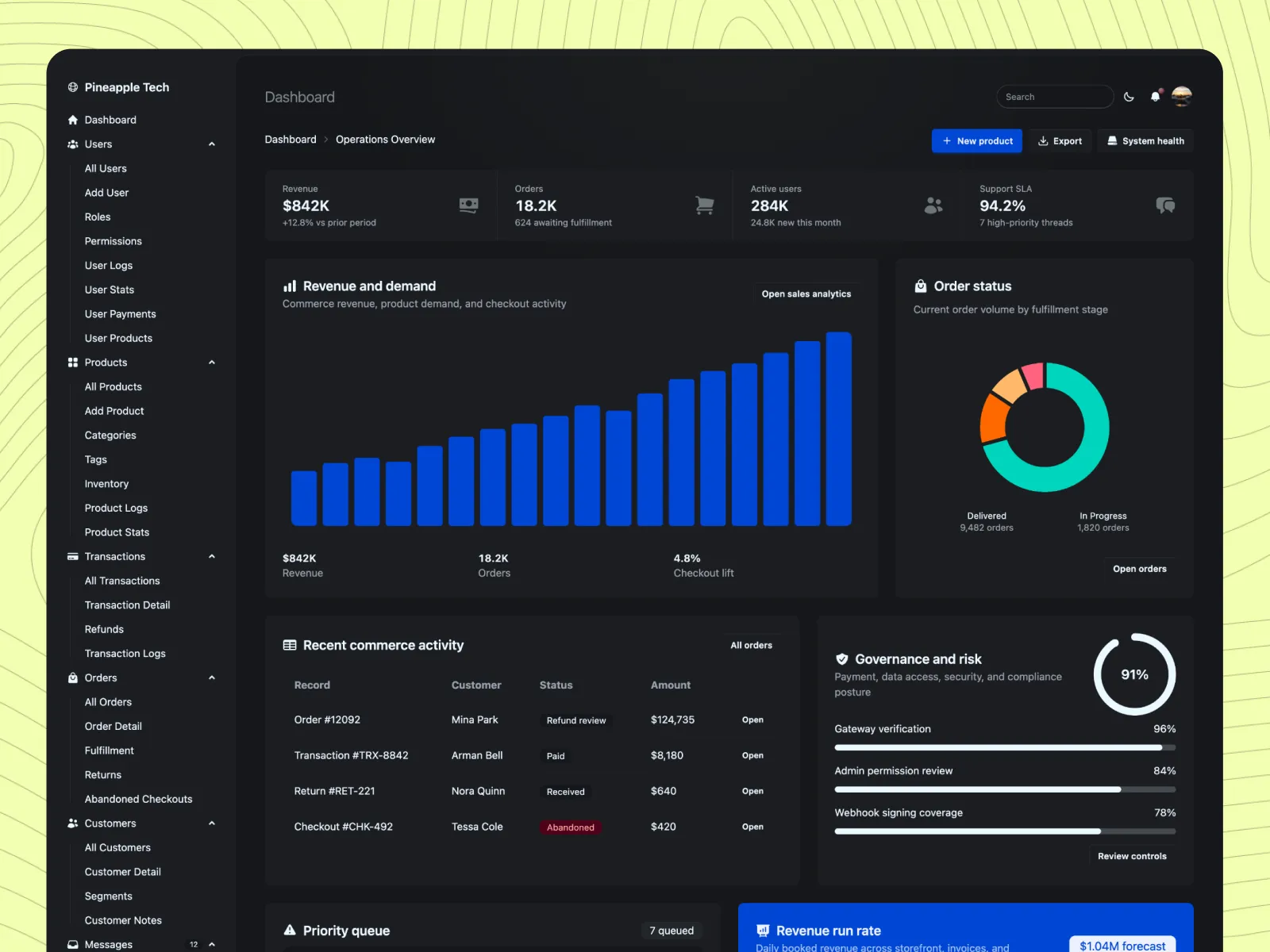
Task: Collapse the Transactions section chevron
Action: tap(212, 557)
